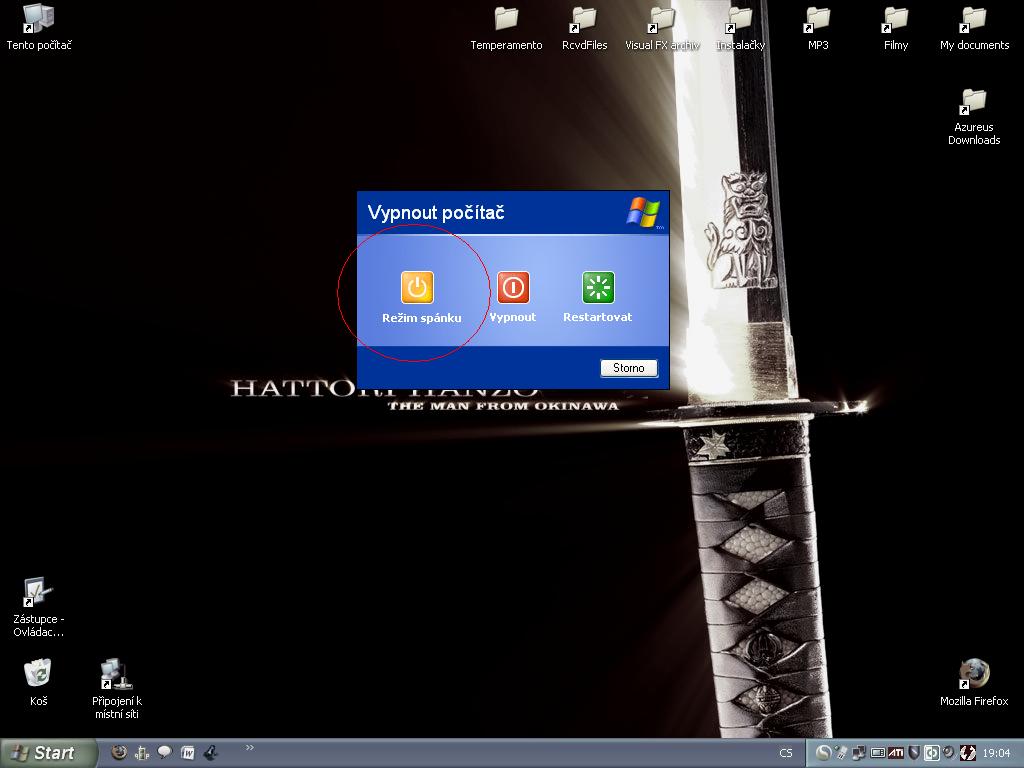This screenshot has width=1024, height=768.
Task: Click the speaker volume tray icon
Action: click(x=949, y=752)
